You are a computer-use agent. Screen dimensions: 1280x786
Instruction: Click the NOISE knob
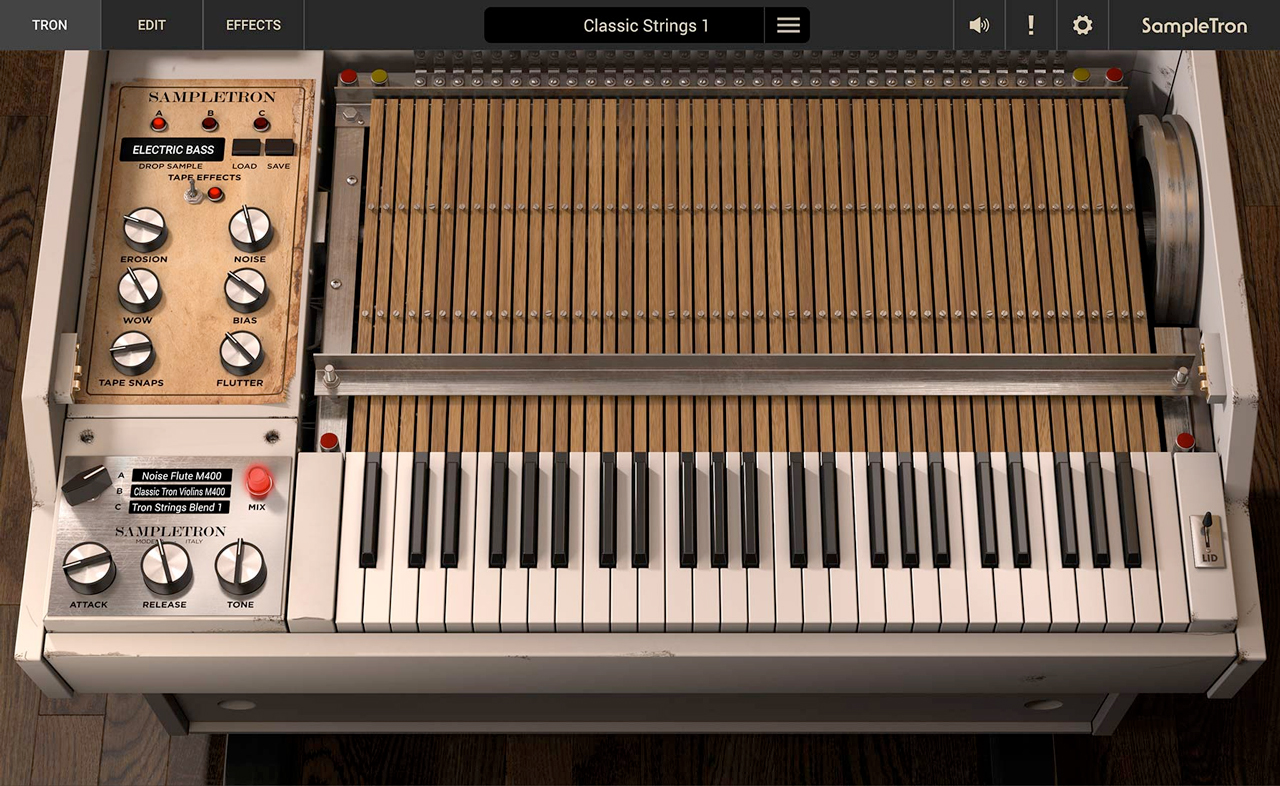point(250,229)
